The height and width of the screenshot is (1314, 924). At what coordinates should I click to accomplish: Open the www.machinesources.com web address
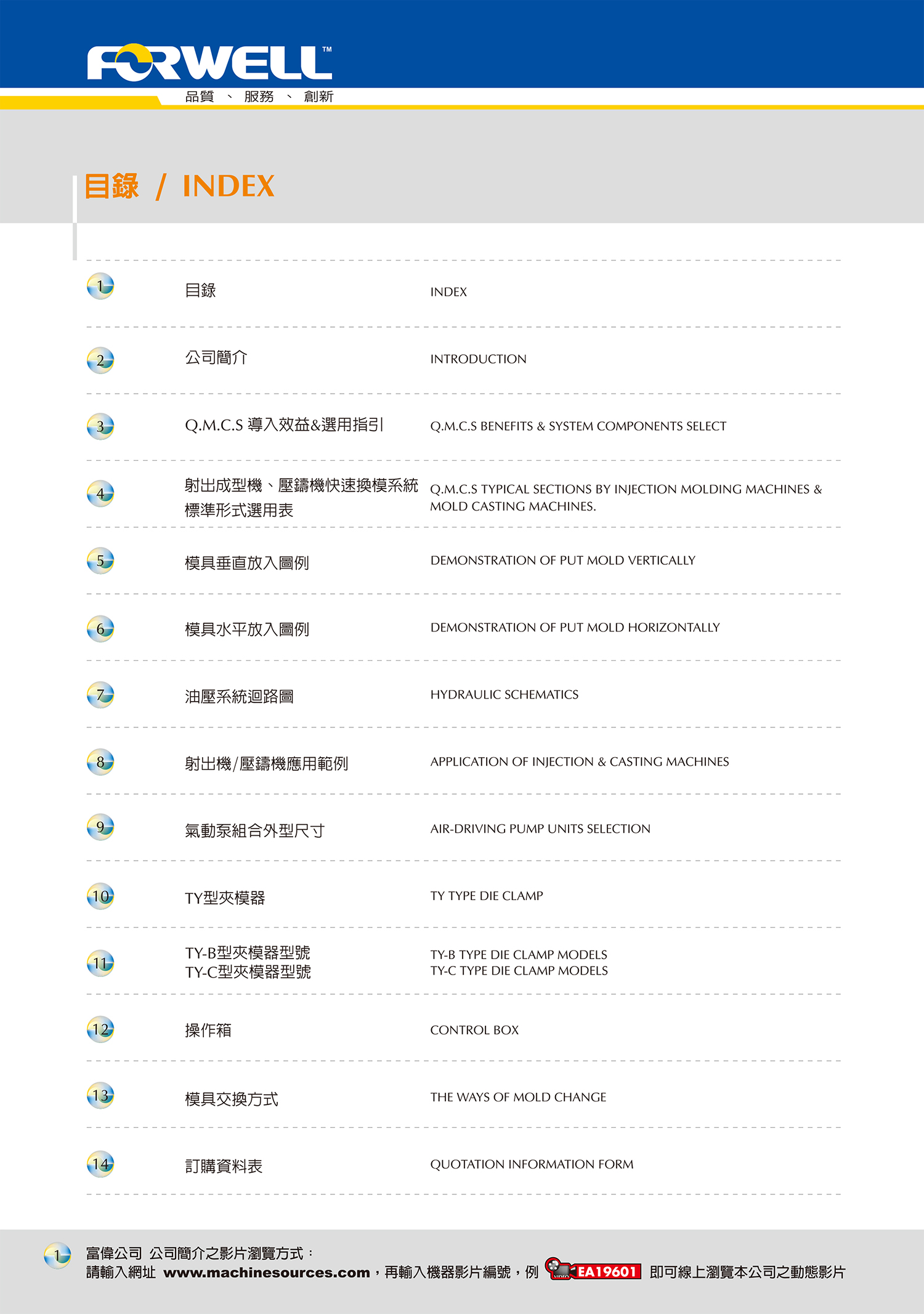pyautogui.click(x=266, y=1273)
